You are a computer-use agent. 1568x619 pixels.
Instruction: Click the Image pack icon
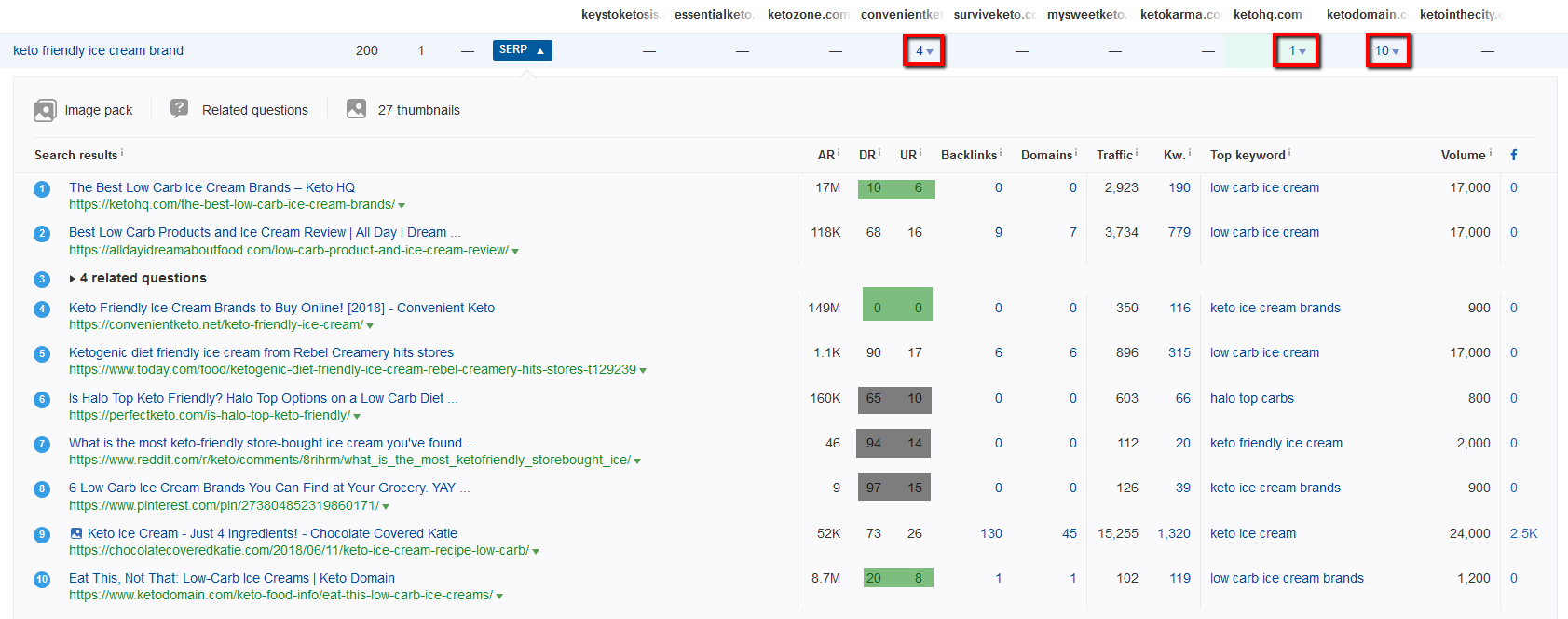[45, 110]
